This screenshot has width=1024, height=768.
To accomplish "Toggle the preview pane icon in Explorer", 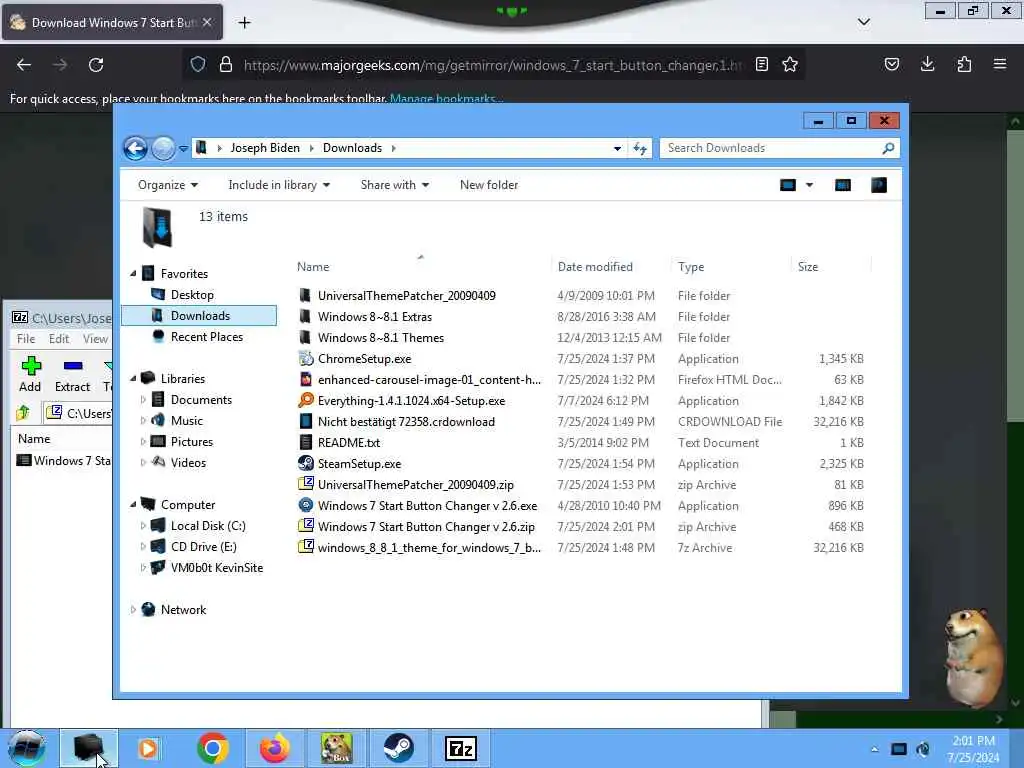I will pyautogui.click(x=843, y=185).
